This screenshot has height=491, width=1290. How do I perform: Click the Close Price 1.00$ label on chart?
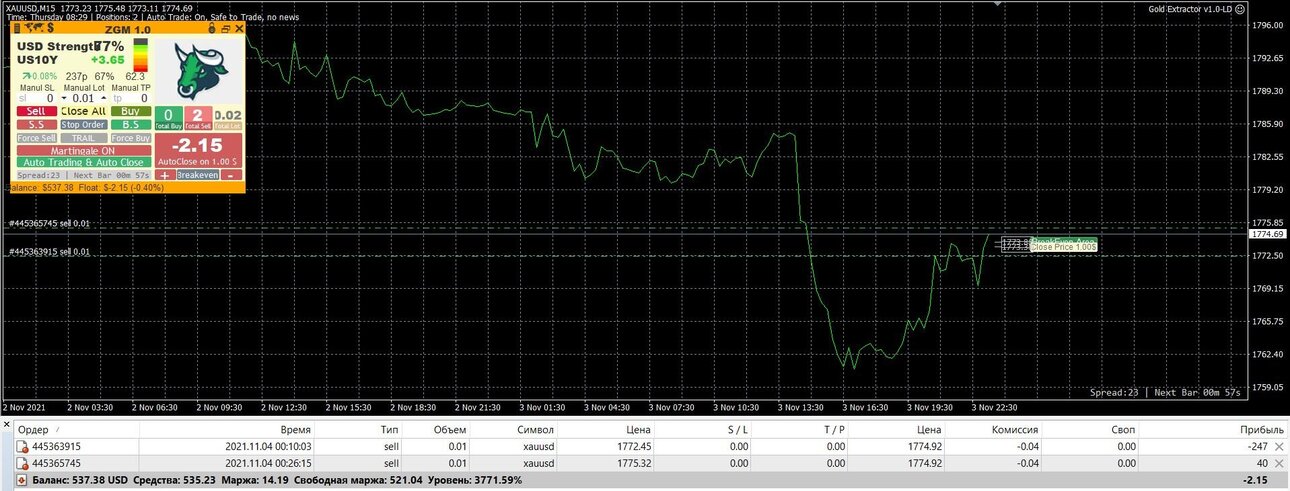1064,247
